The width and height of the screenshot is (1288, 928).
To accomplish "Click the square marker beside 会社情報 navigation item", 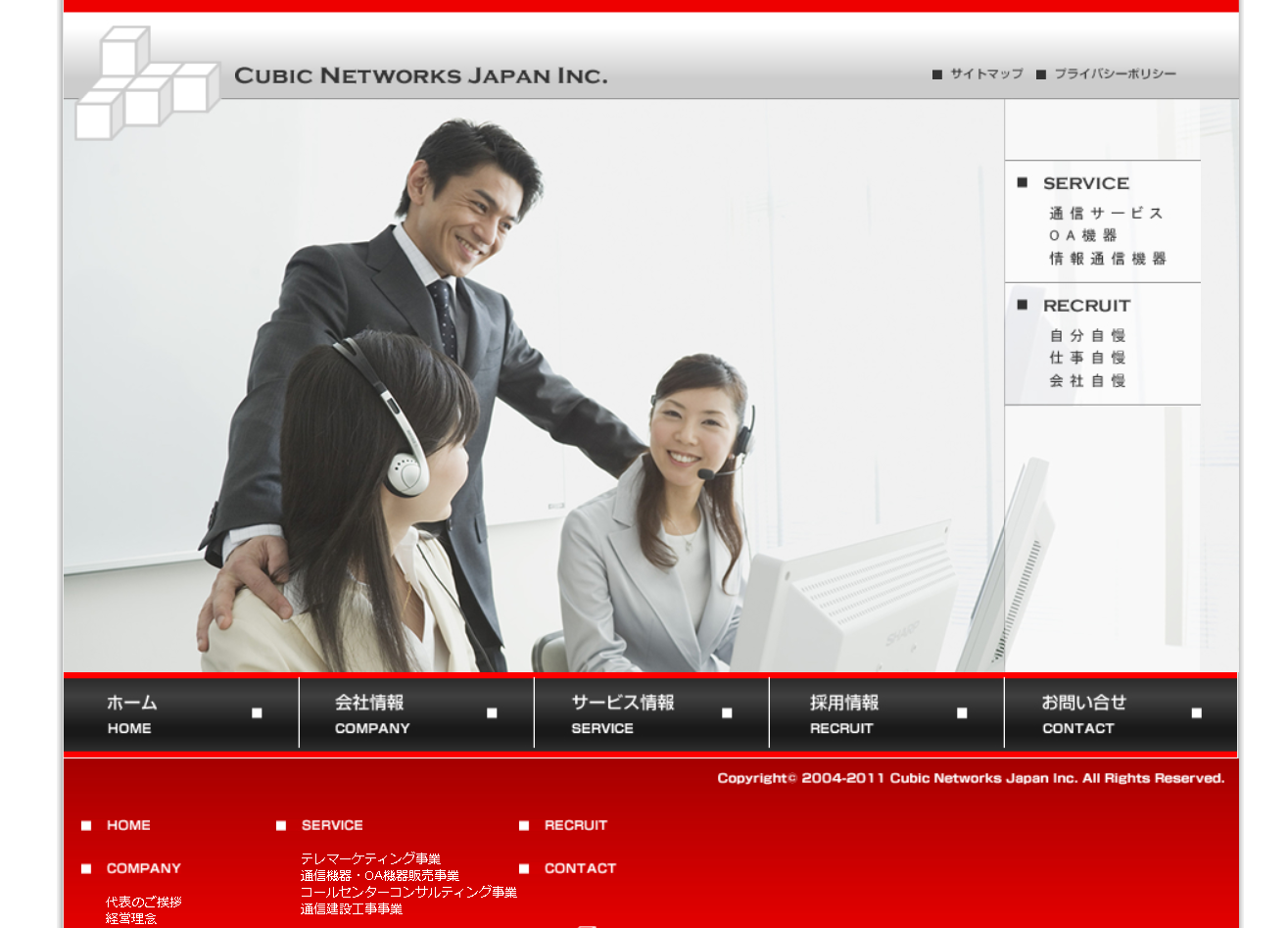I will [492, 712].
